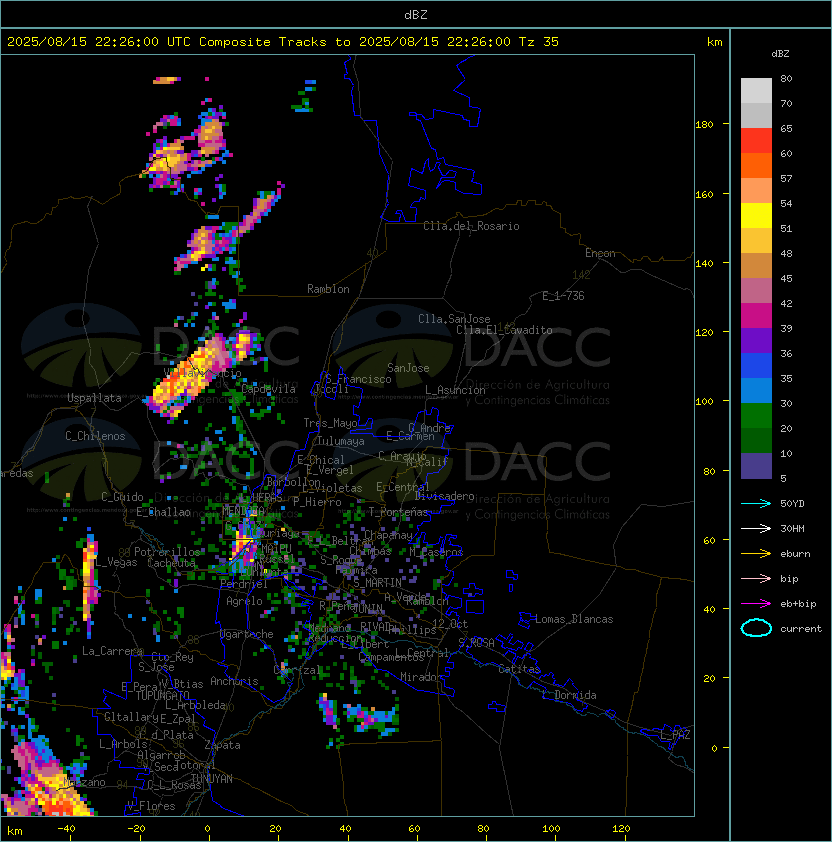Click the 'Uspallata' map label

[x=94, y=398]
